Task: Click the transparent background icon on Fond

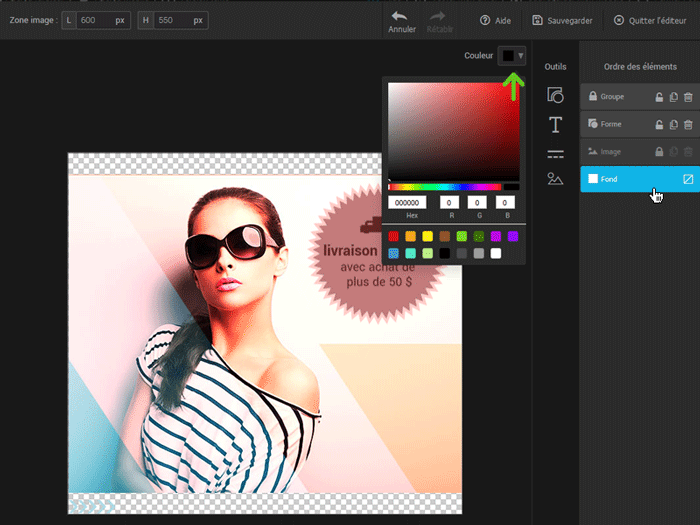Action: coord(688,179)
